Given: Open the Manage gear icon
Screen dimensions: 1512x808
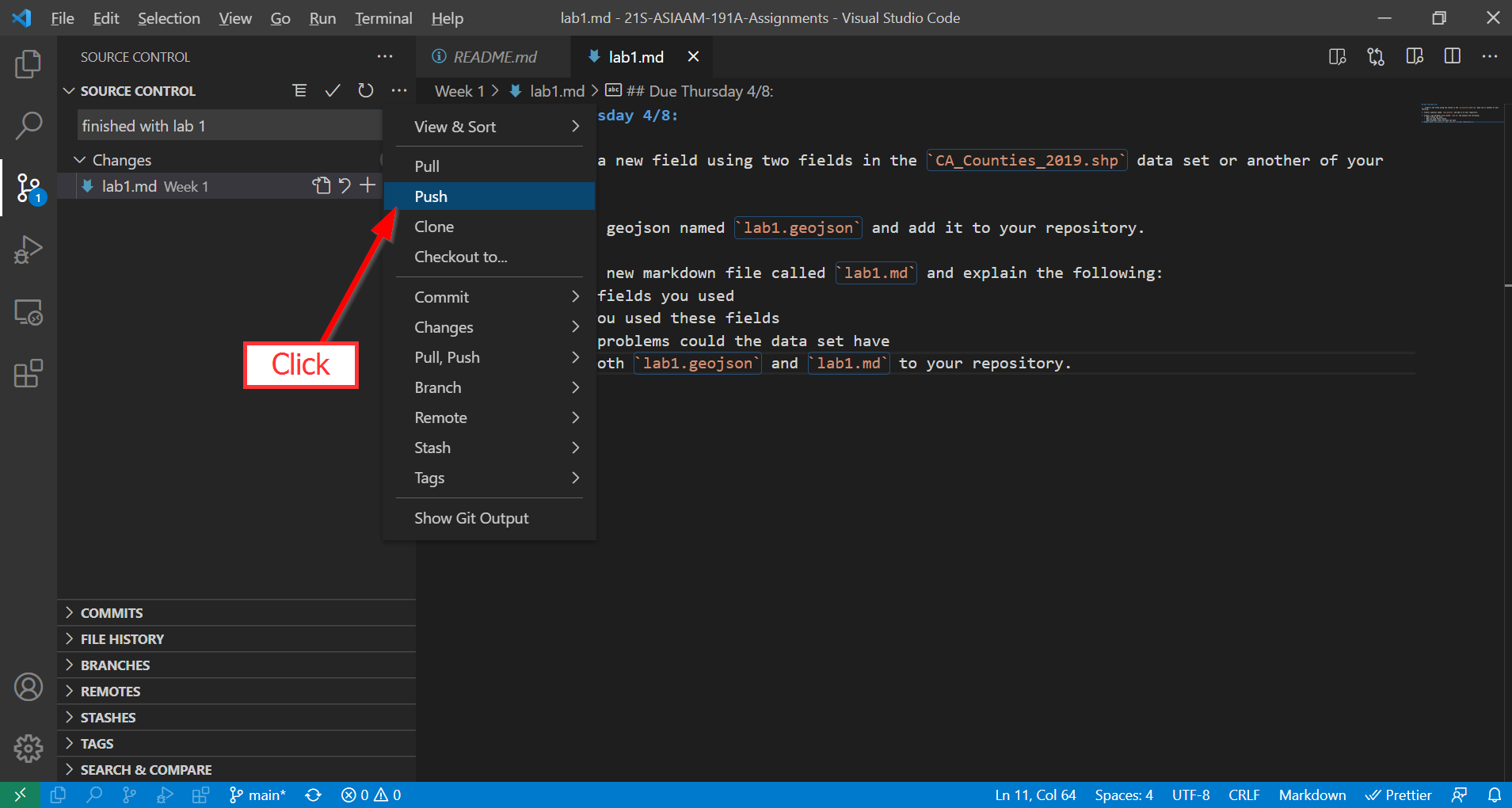Looking at the screenshot, I should 29,748.
